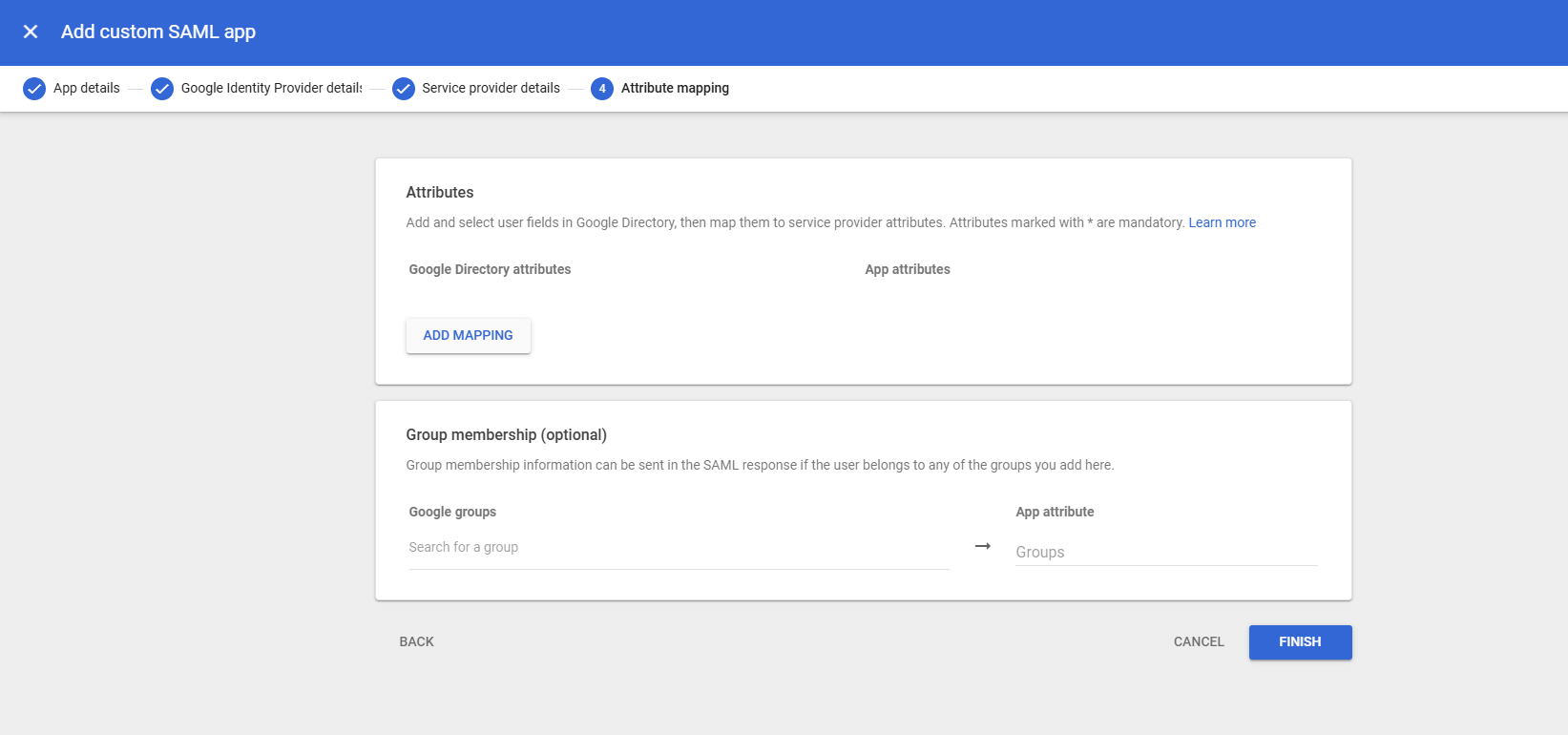The height and width of the screenshot is (735, 1568).
Task: Click the Google Identity Provider checkmark icon
Action: 162,89
